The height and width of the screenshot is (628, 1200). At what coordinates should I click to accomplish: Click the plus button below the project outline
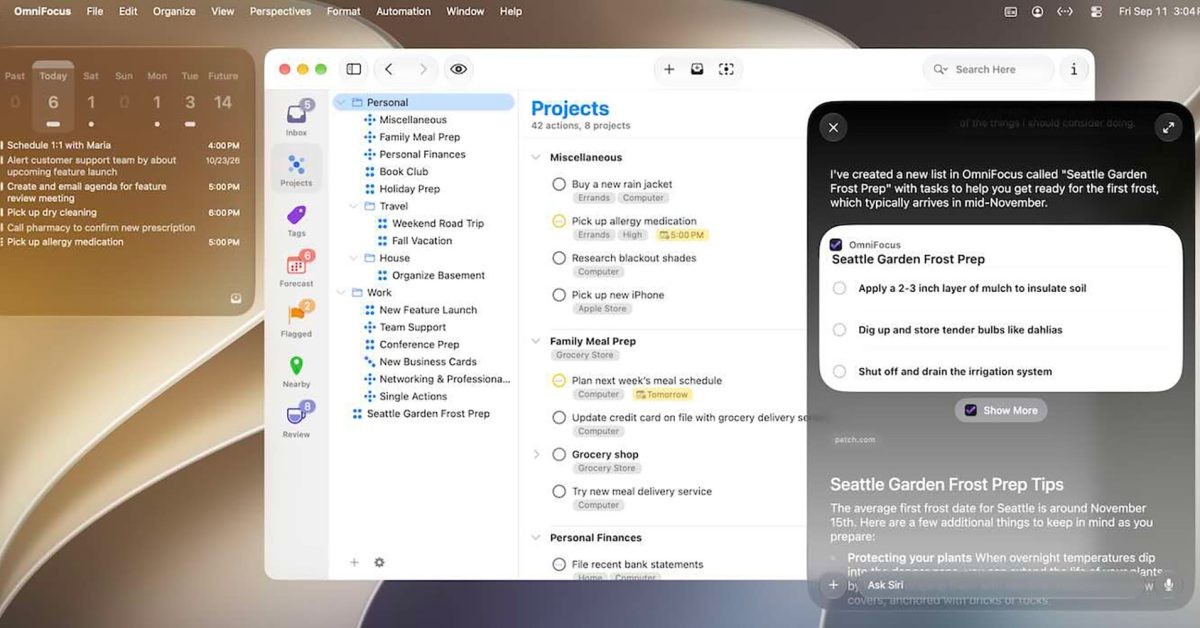tap(354, 562)
